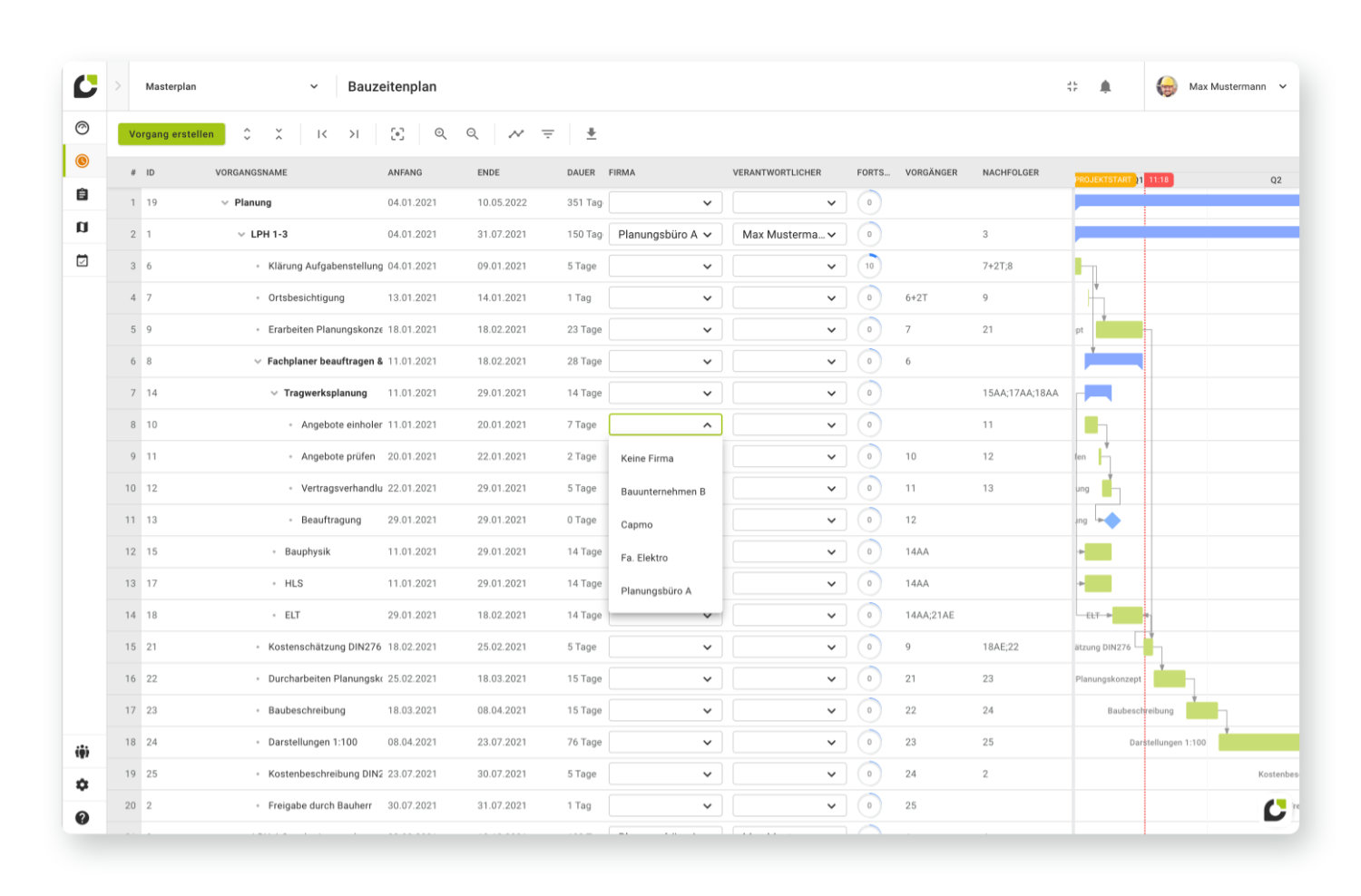The image size is (1361, 896).
Task: Select Bauunternehmen B from the list
Action: [x=662, y=492]
